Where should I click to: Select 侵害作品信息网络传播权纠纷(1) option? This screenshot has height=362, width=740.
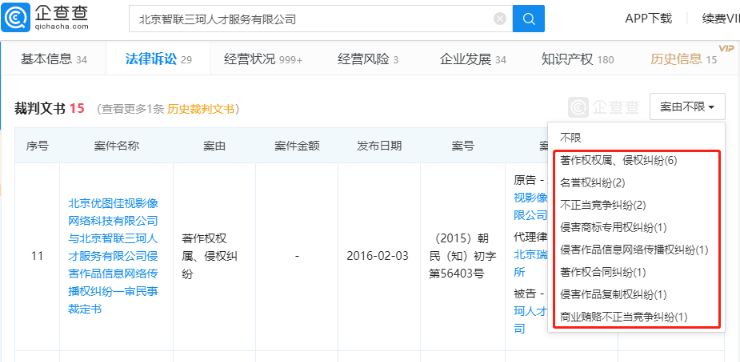[x=634, y=250]
